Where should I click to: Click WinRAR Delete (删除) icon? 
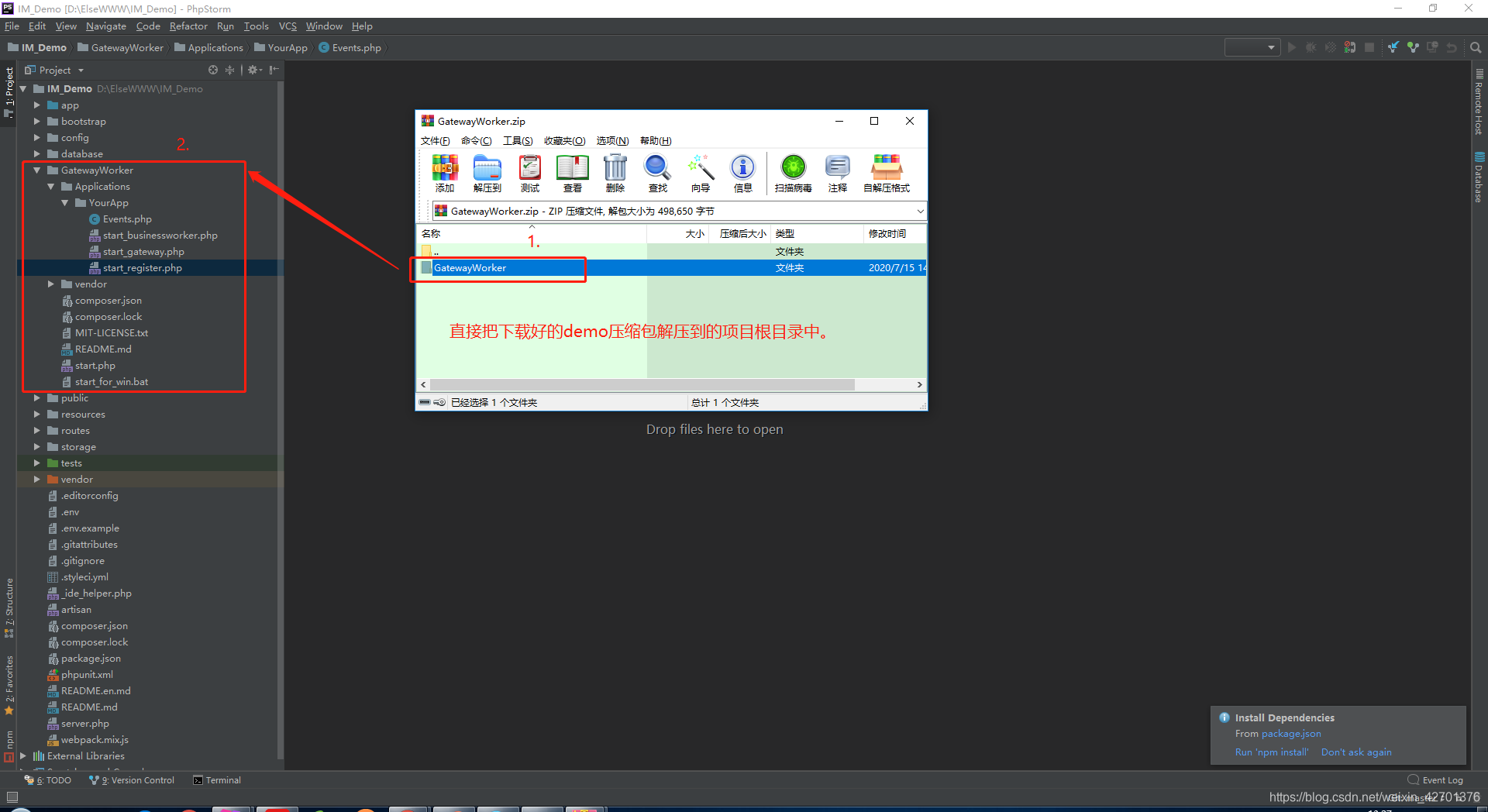pyautogui.click(x=615, y=173)
